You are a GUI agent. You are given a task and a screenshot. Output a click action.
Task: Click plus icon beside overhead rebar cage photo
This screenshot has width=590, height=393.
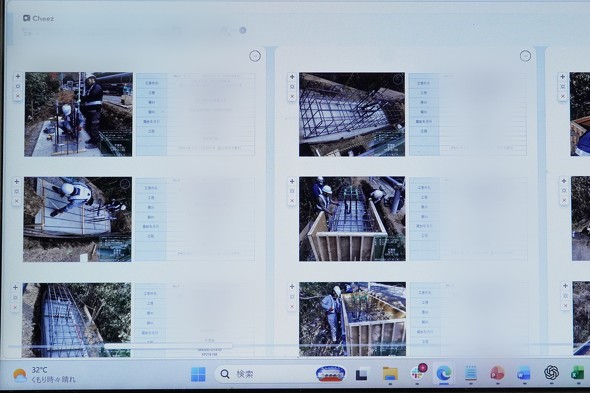coord(292,77)
